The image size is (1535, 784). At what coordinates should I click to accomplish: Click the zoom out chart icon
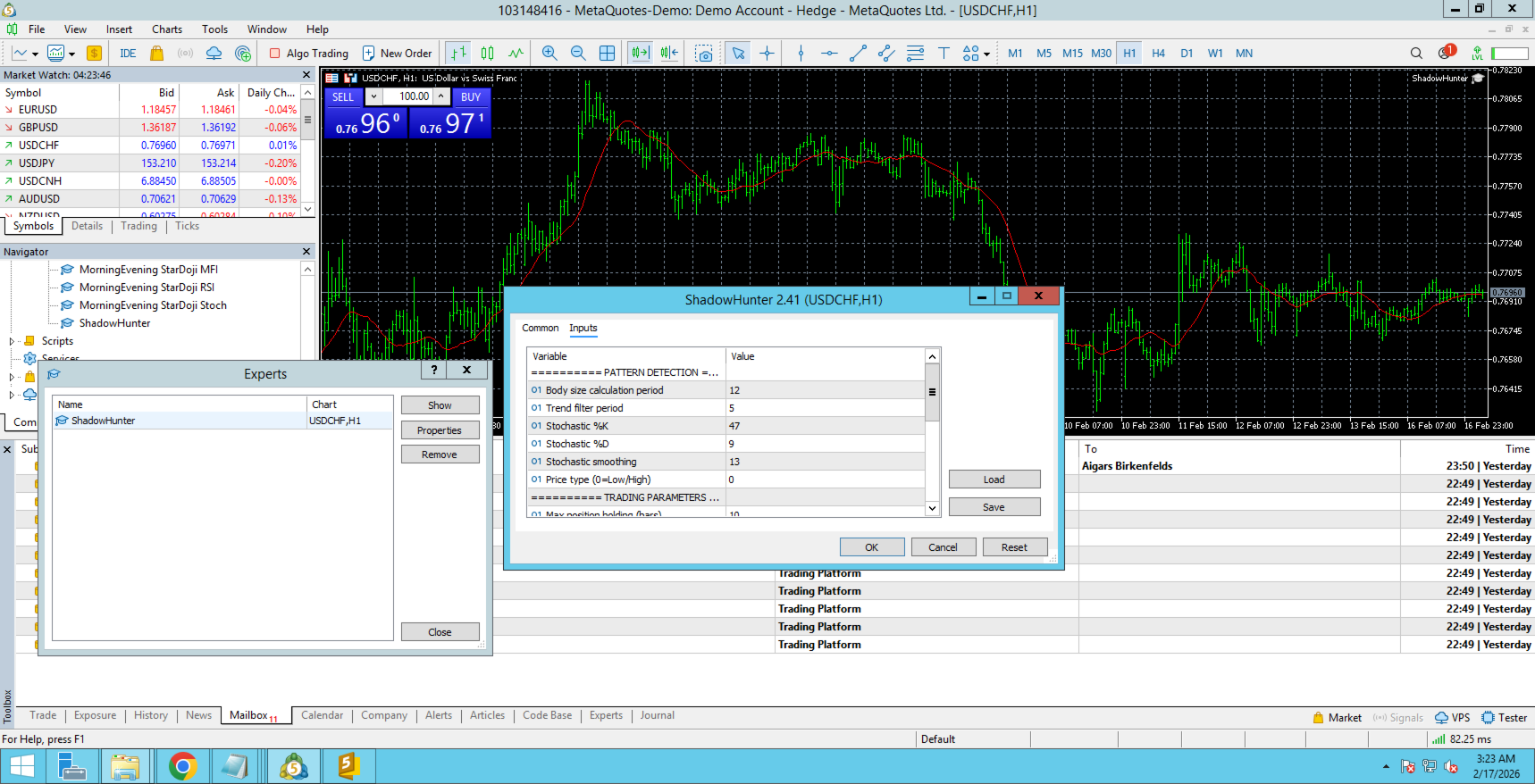(x=578, y=54)
